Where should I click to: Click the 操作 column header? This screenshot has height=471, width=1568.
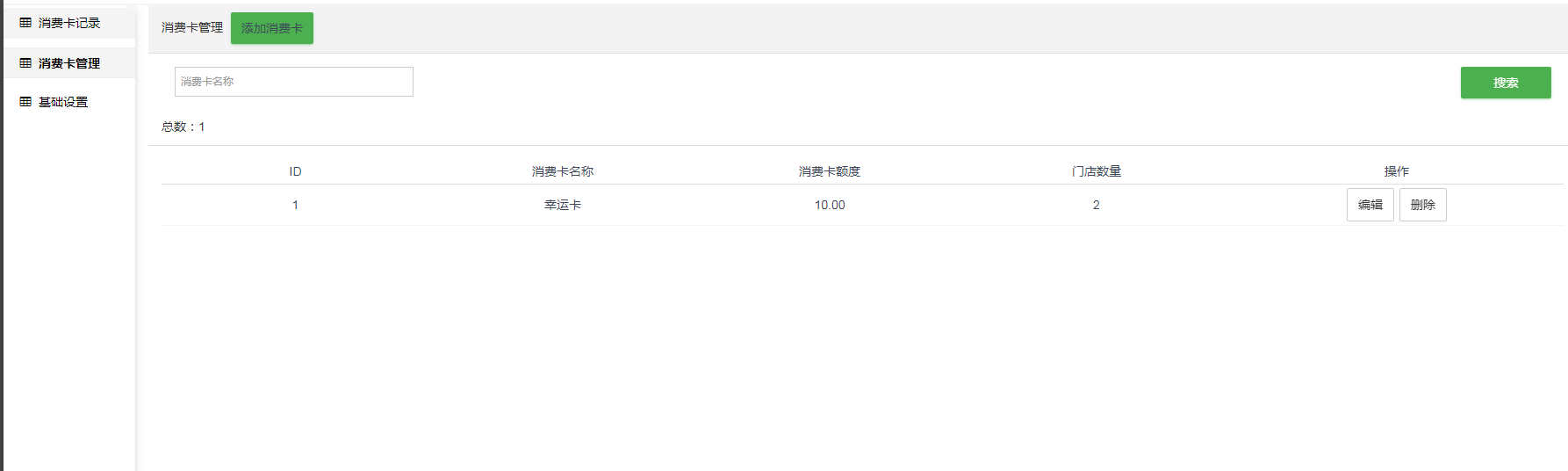point(1396,171)
